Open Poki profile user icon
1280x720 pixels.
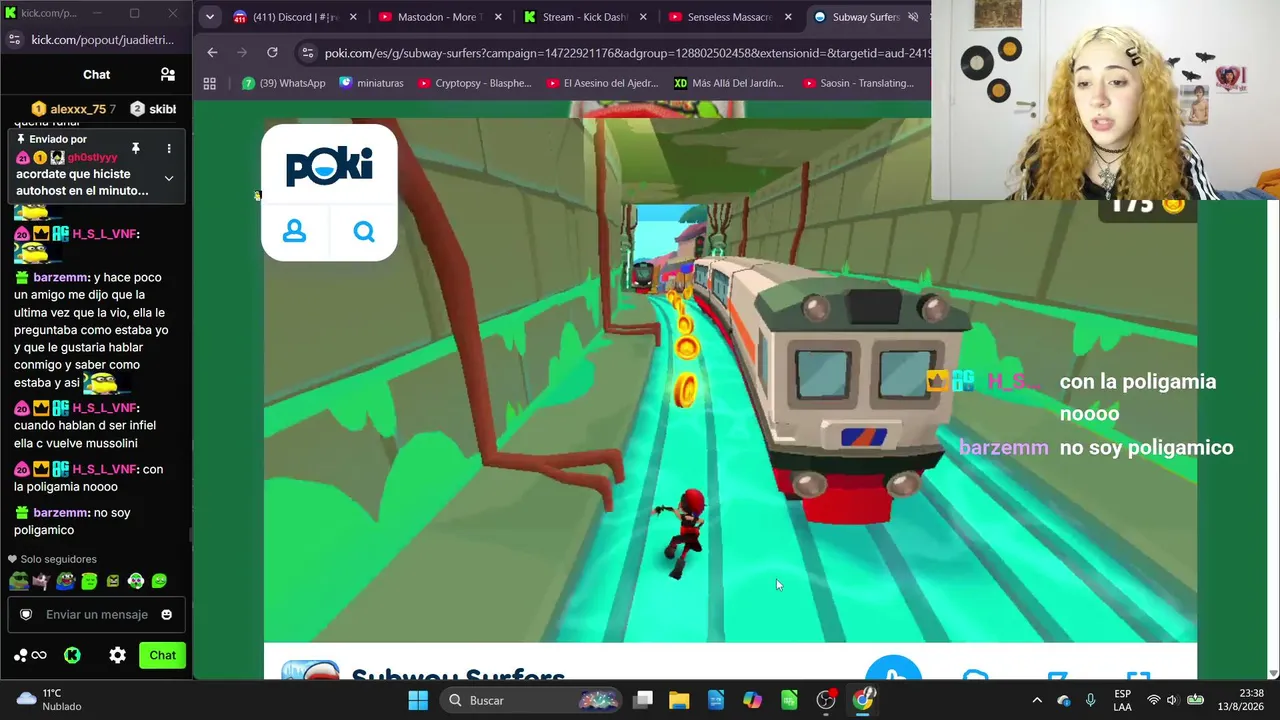pyautogui.click(x=294, y=232)
